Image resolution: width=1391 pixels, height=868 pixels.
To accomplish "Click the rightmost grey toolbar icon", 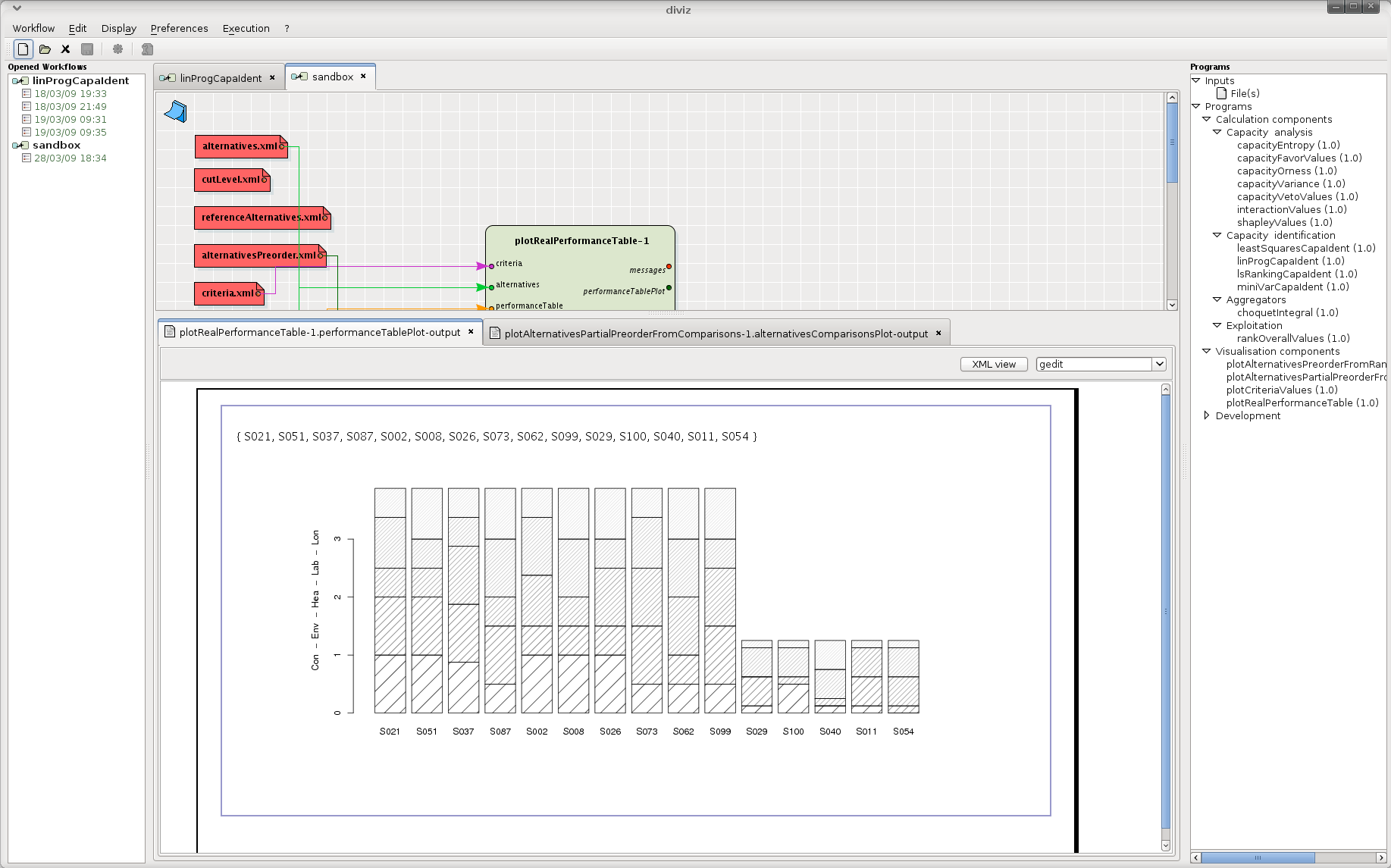I will pos(147,49).
